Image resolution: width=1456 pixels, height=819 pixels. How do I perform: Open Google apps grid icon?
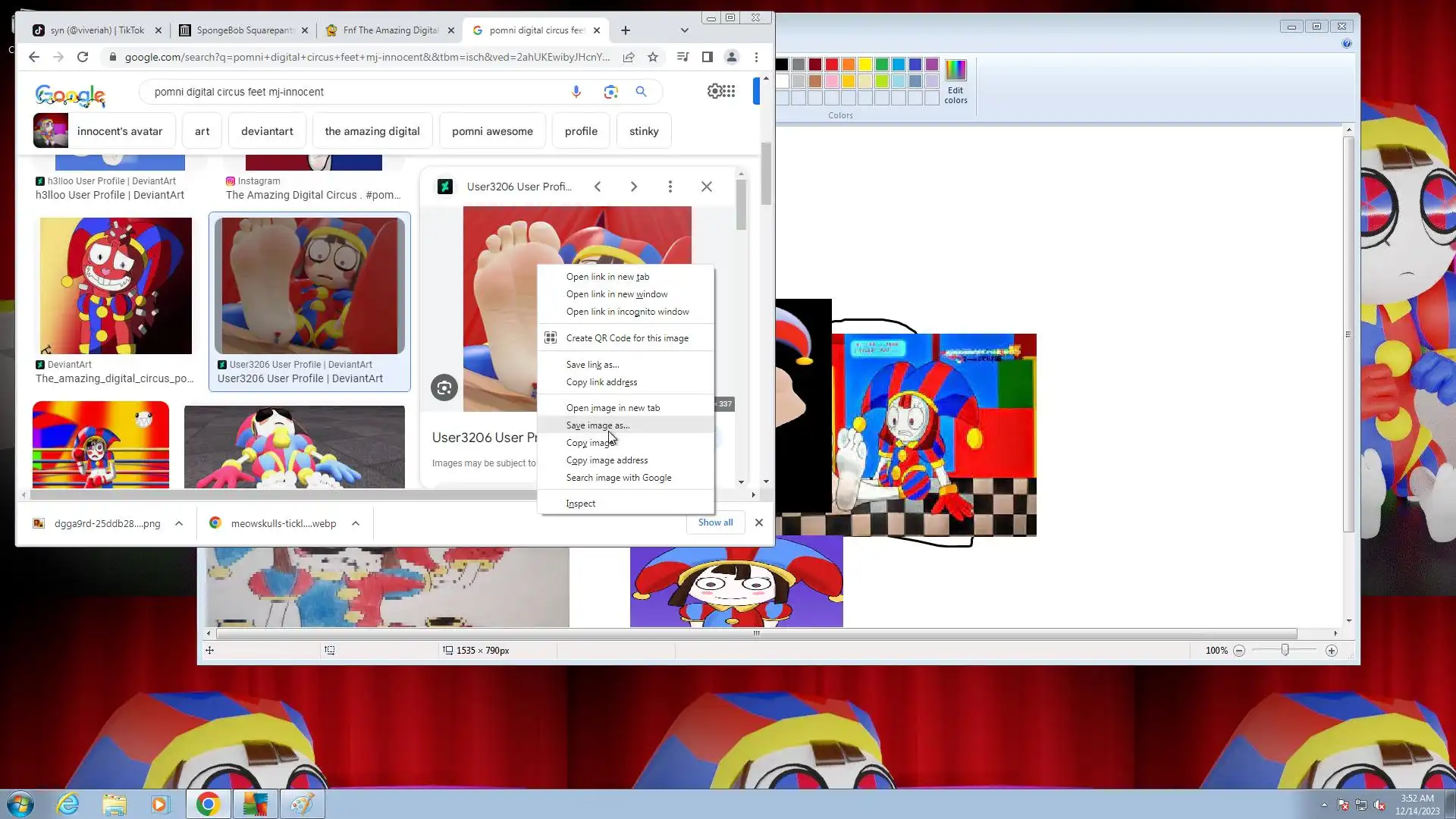(x=729, y=92)
